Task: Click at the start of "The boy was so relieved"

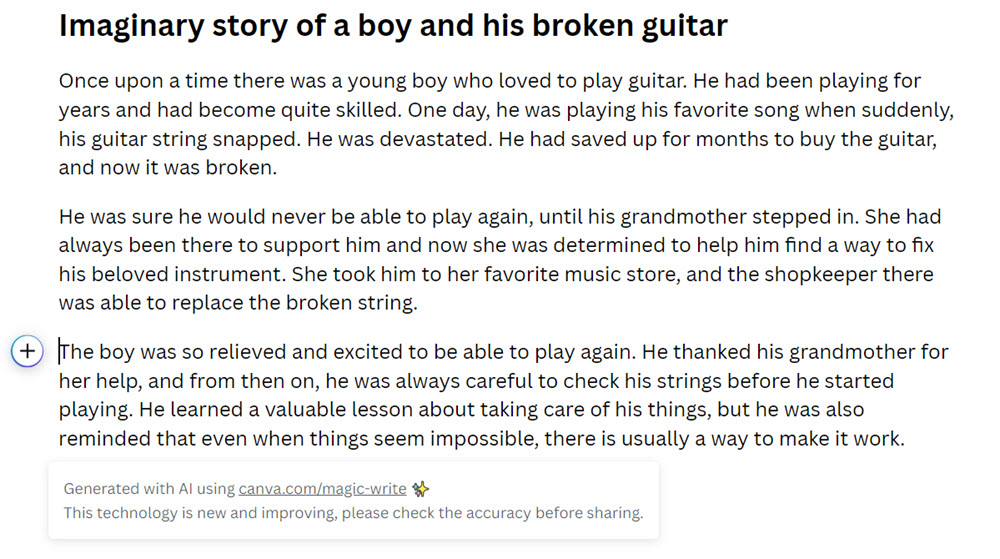Action: point(61,352)
